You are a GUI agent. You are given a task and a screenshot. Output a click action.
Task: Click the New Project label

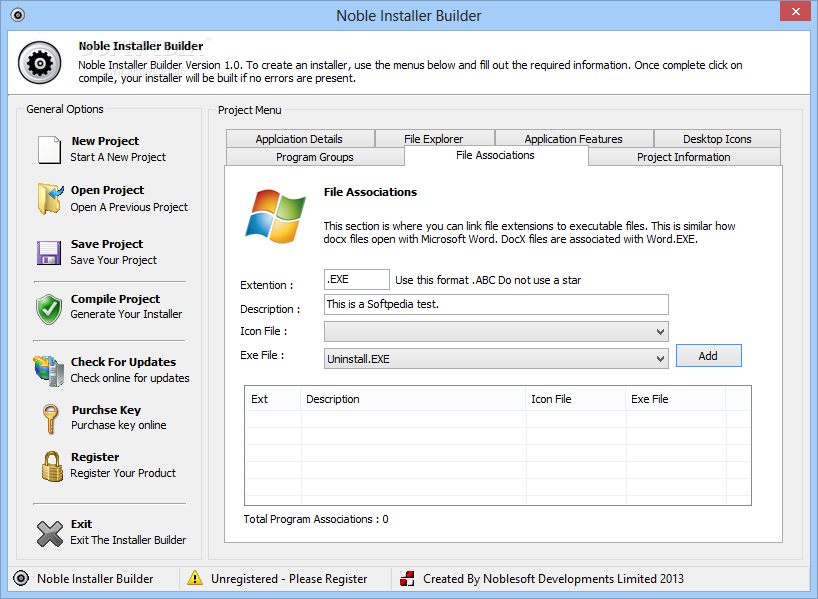(x=105, y=141)
